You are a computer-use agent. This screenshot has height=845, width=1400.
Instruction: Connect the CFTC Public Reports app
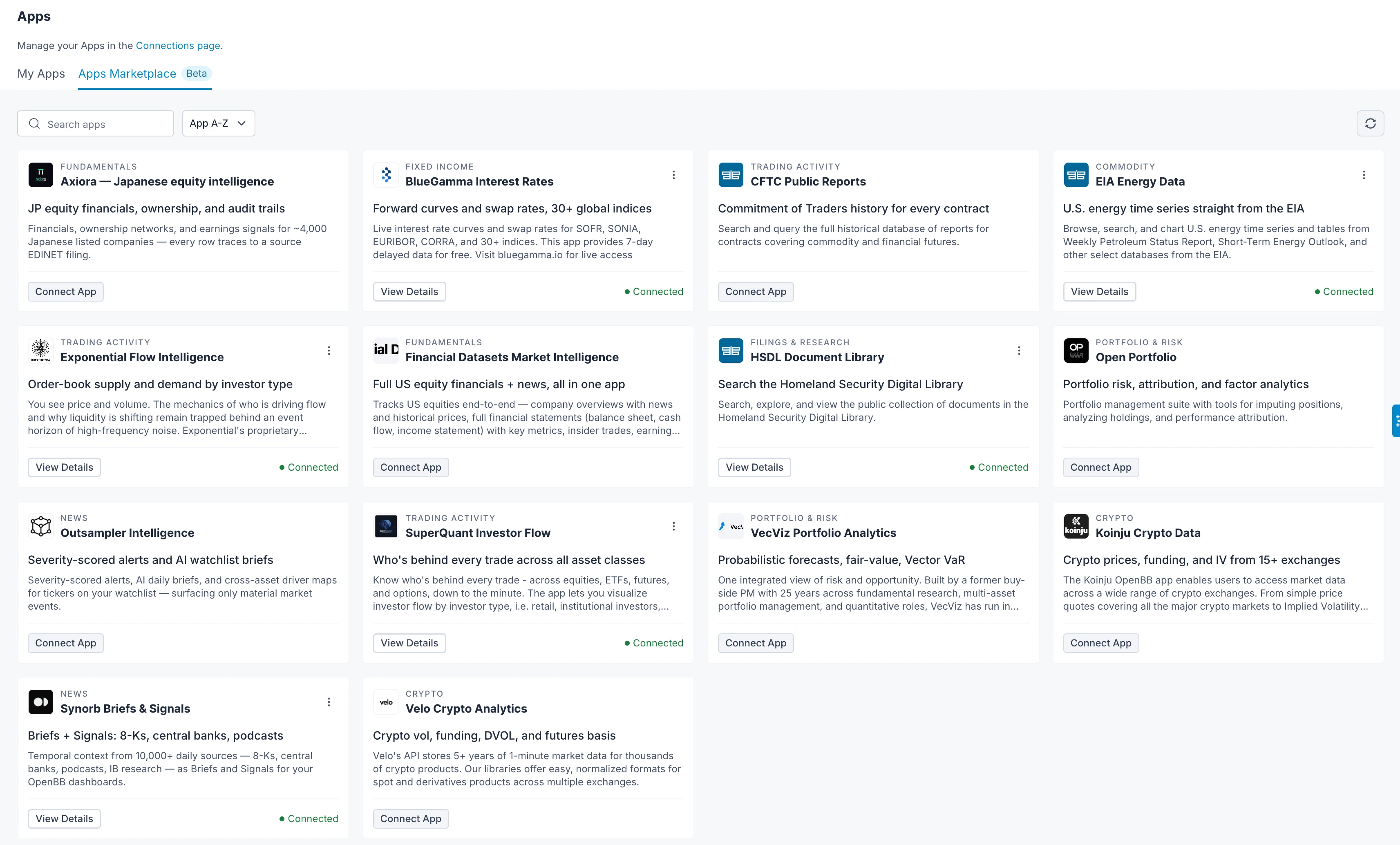756,291
